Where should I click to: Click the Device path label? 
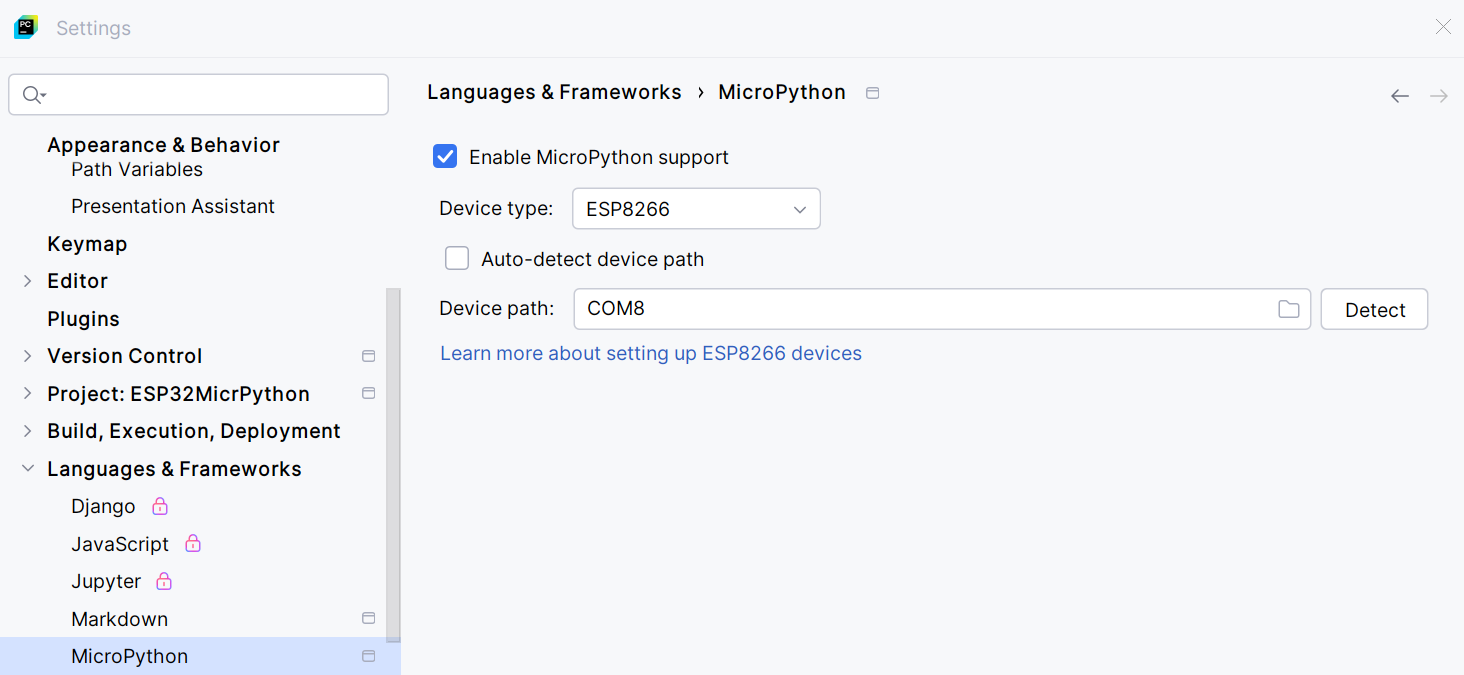[496, 308]
